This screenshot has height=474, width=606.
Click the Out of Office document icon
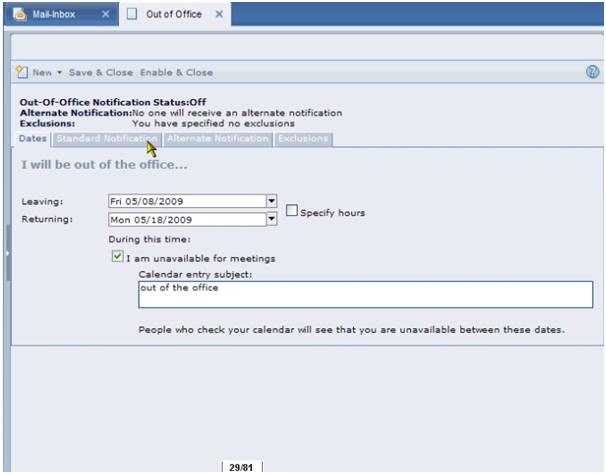[132, 14]
